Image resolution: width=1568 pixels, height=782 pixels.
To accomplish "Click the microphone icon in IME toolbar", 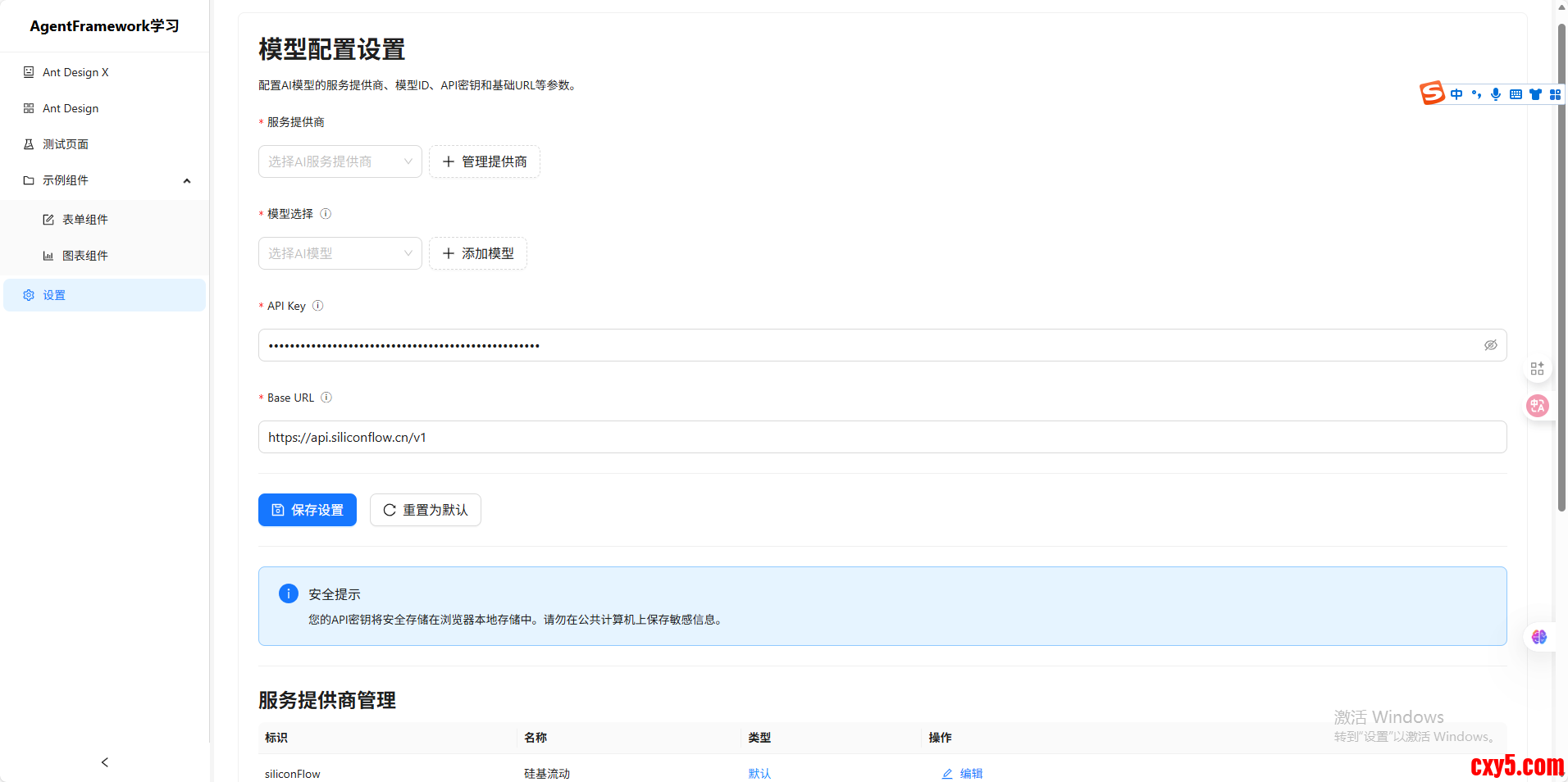I will point(1496,94).
